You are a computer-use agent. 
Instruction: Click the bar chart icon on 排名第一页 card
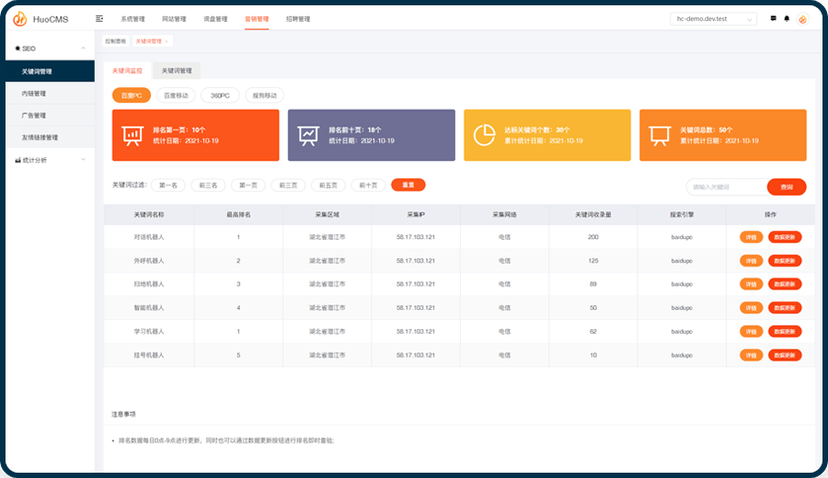tap(131, 135)
